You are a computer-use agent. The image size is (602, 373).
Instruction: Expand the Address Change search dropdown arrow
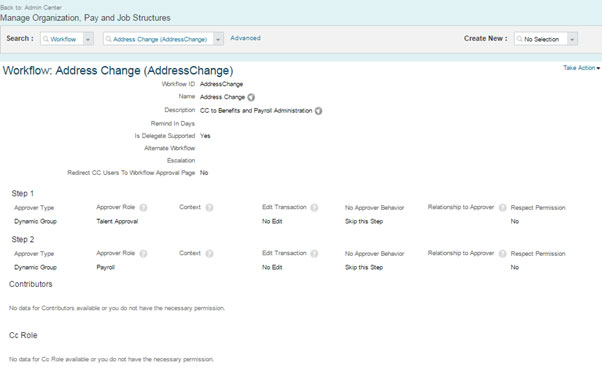click(218, 39)
